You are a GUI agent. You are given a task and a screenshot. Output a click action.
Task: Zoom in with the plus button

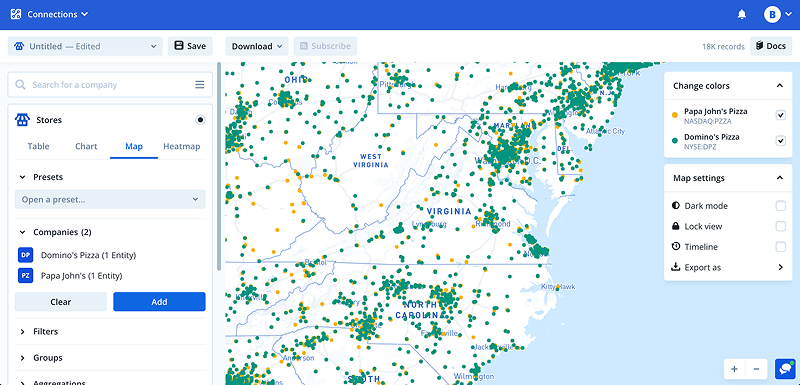[x=734, y=369]
